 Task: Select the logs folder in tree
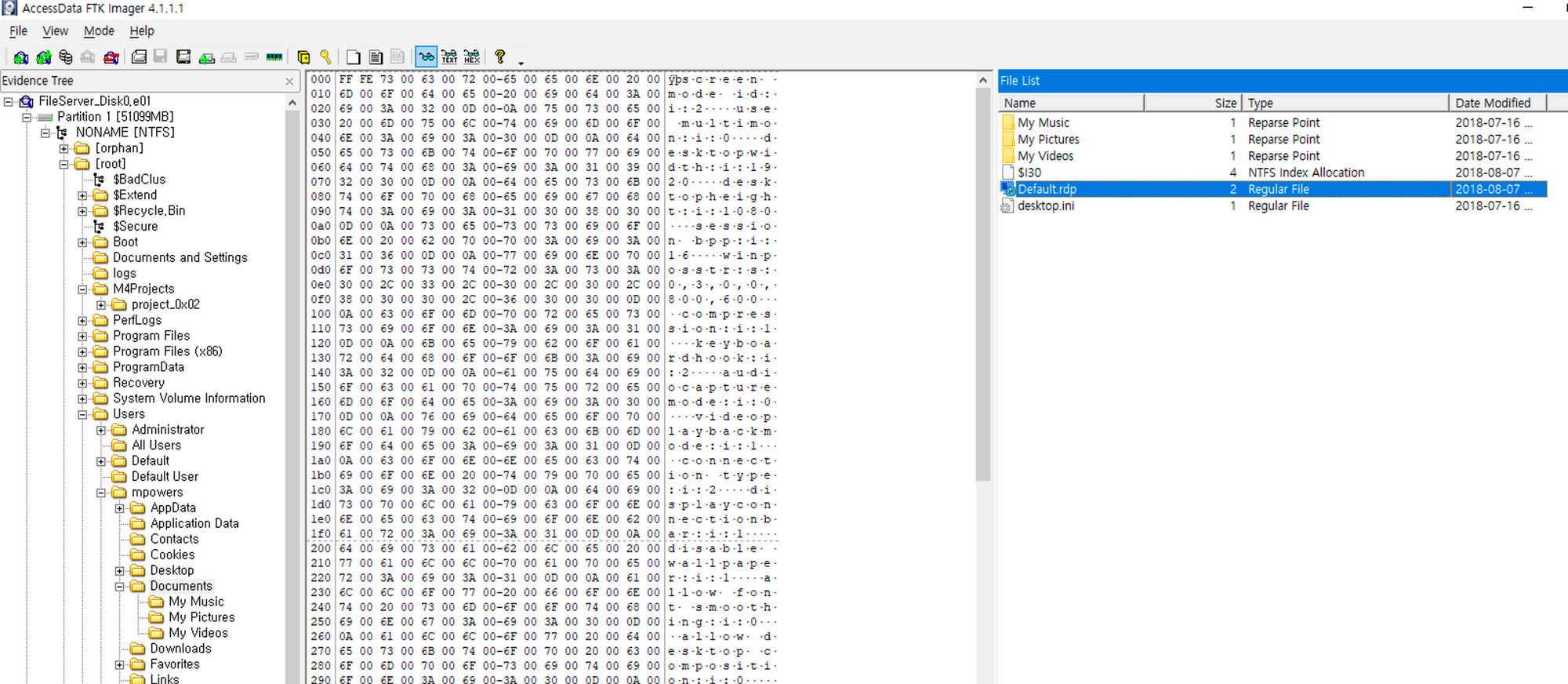(124, 274)
